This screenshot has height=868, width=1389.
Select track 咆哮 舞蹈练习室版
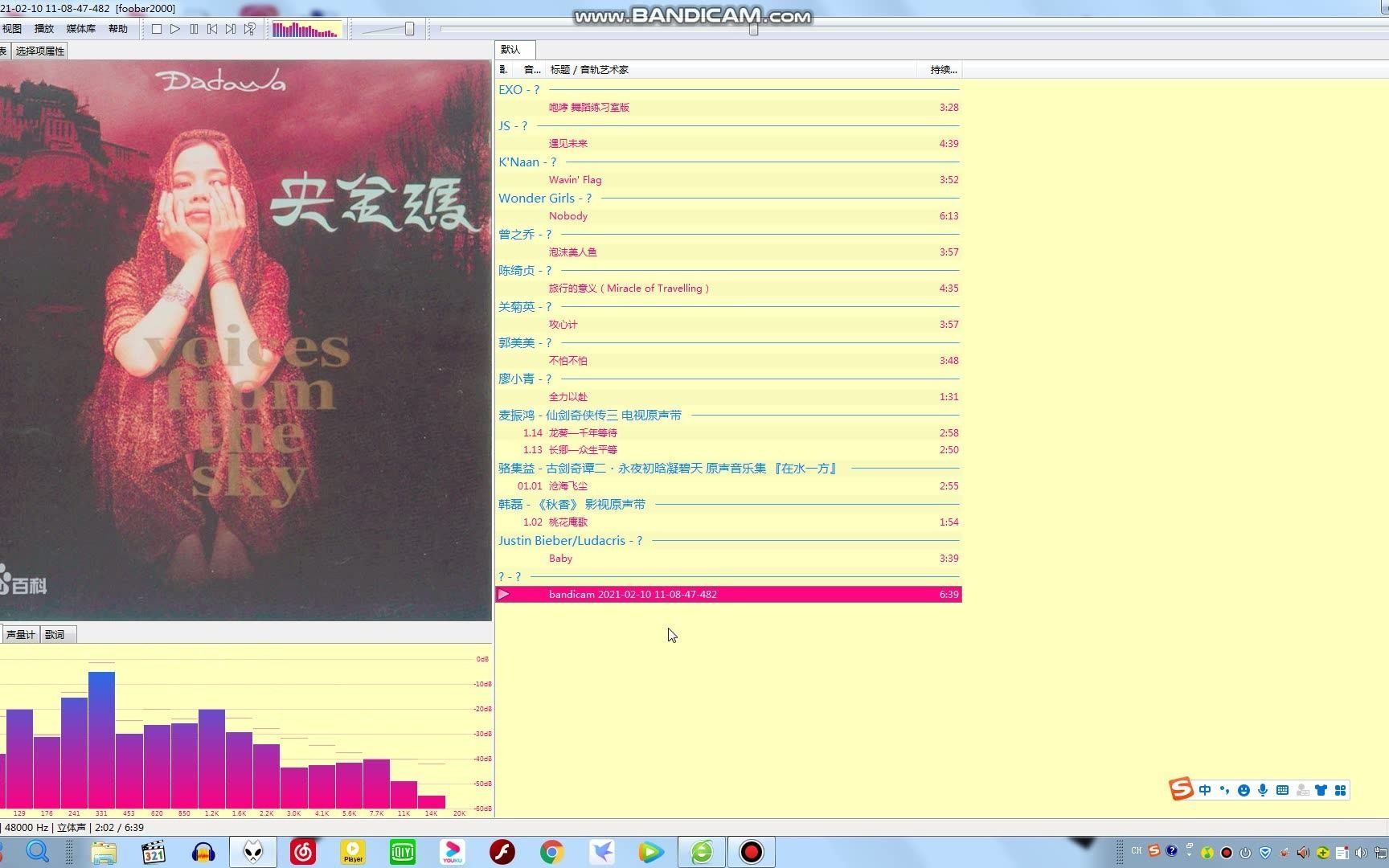[x=728, y=107]
